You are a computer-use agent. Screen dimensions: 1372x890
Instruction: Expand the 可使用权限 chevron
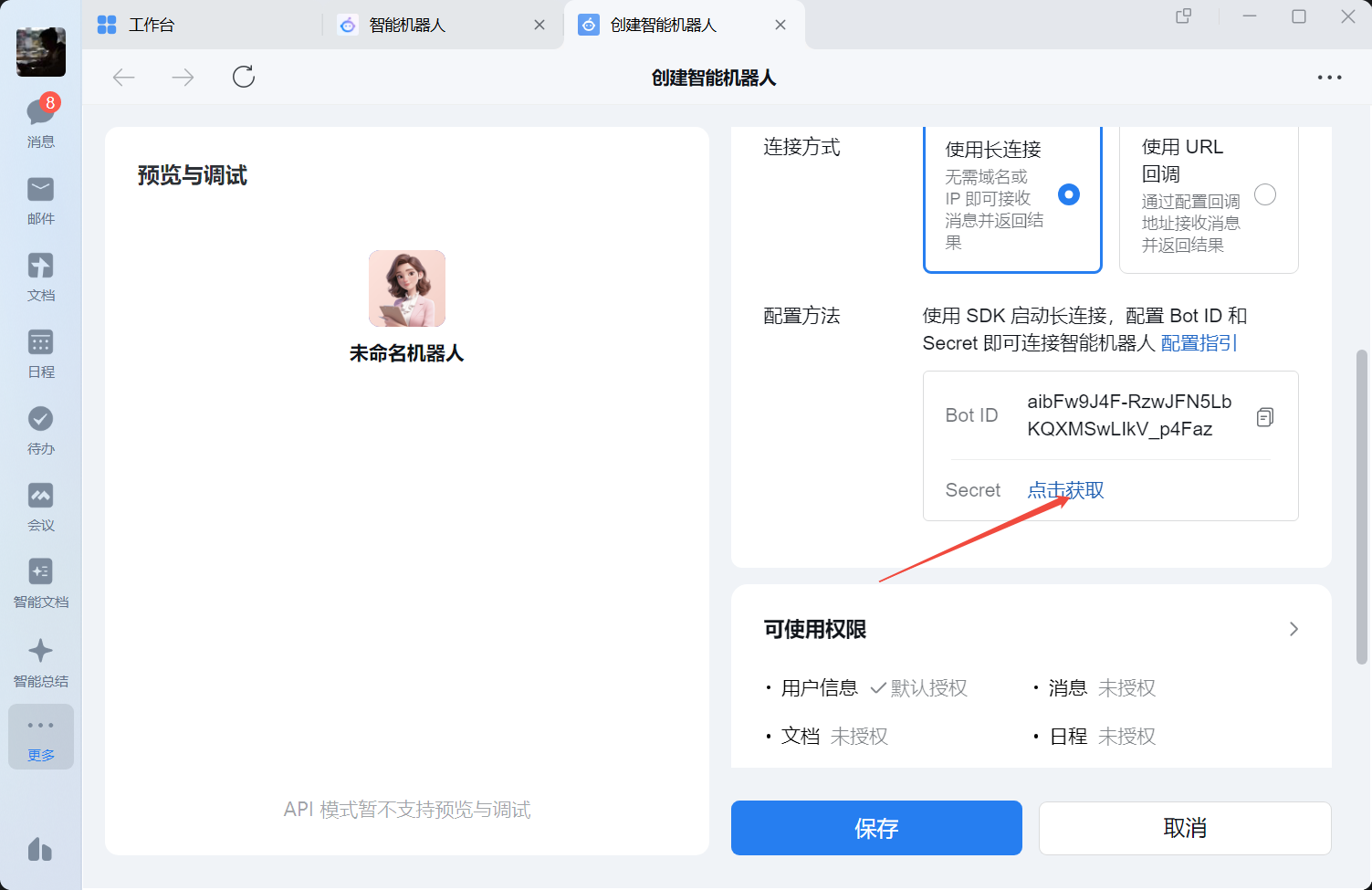tap(1293, 629)
